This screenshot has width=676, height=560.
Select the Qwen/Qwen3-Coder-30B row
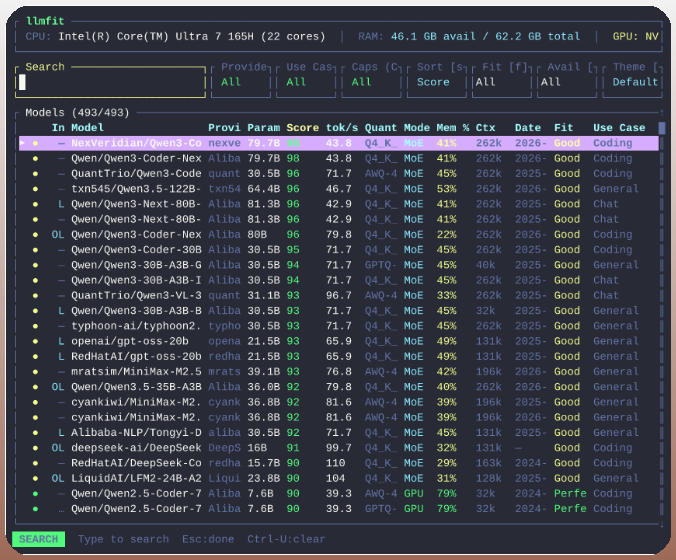(339, 250)
